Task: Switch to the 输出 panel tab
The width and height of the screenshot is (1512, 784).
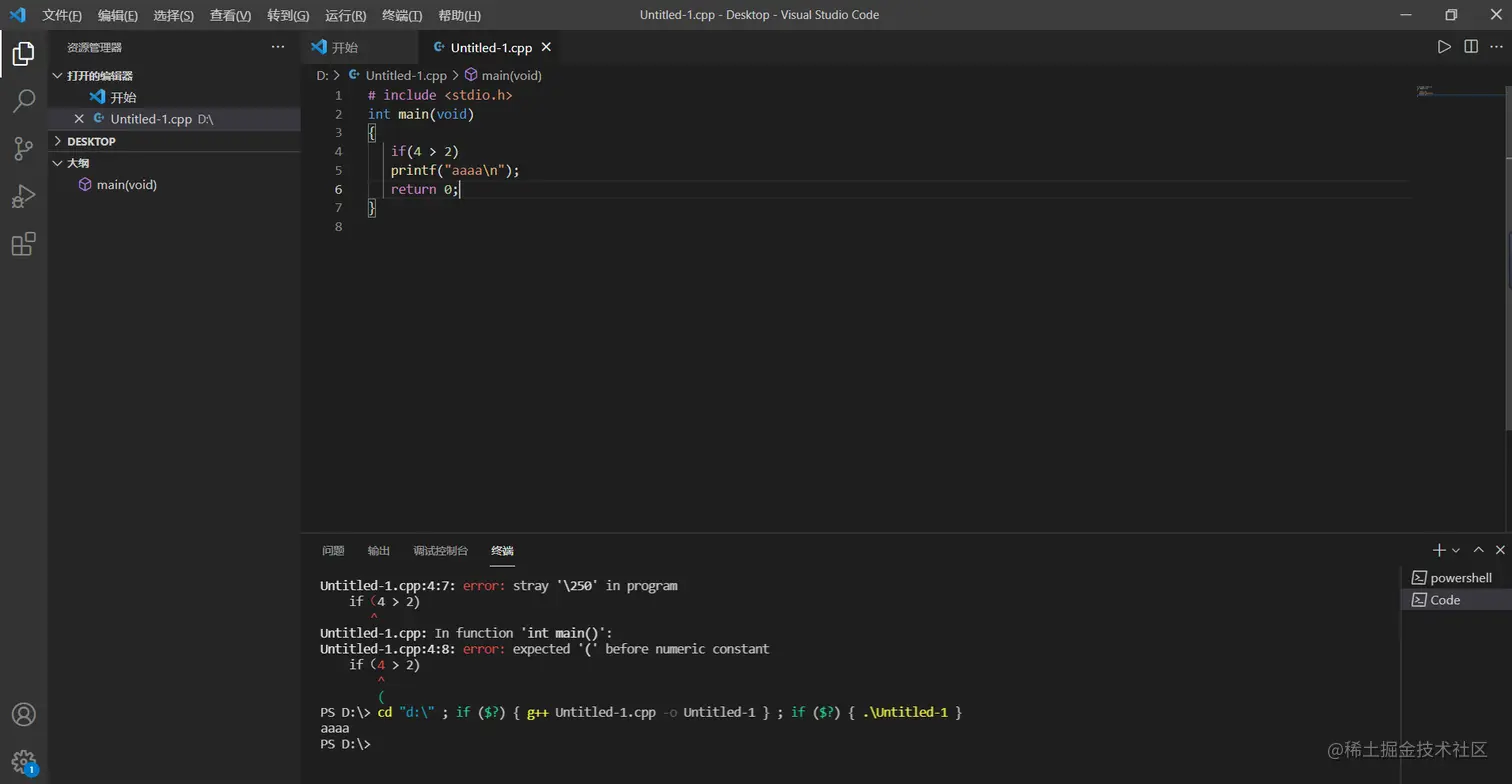Action: [379, 551]
